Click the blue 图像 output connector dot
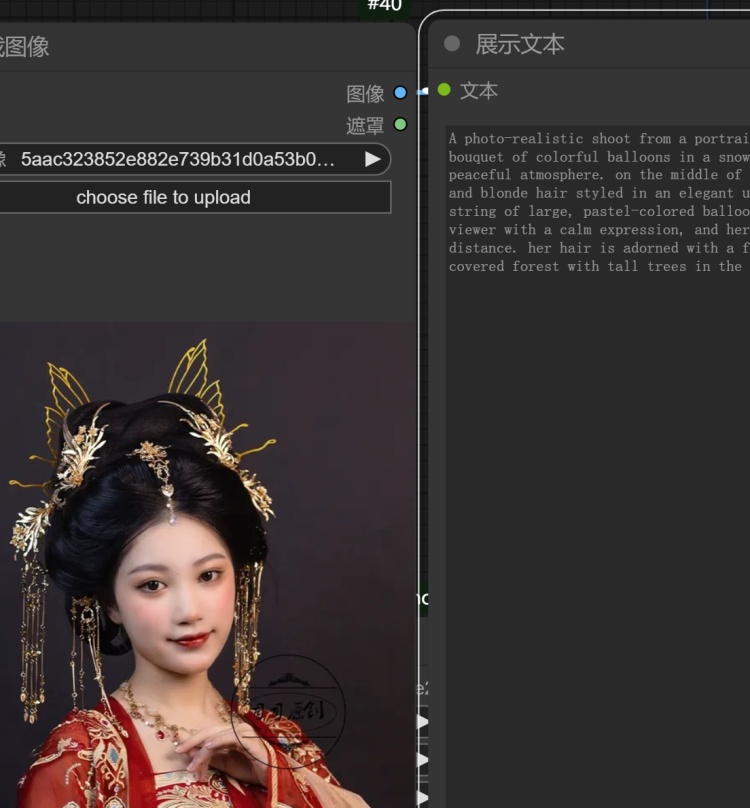This screenshot has height=808, width=750. click(400, 93)
